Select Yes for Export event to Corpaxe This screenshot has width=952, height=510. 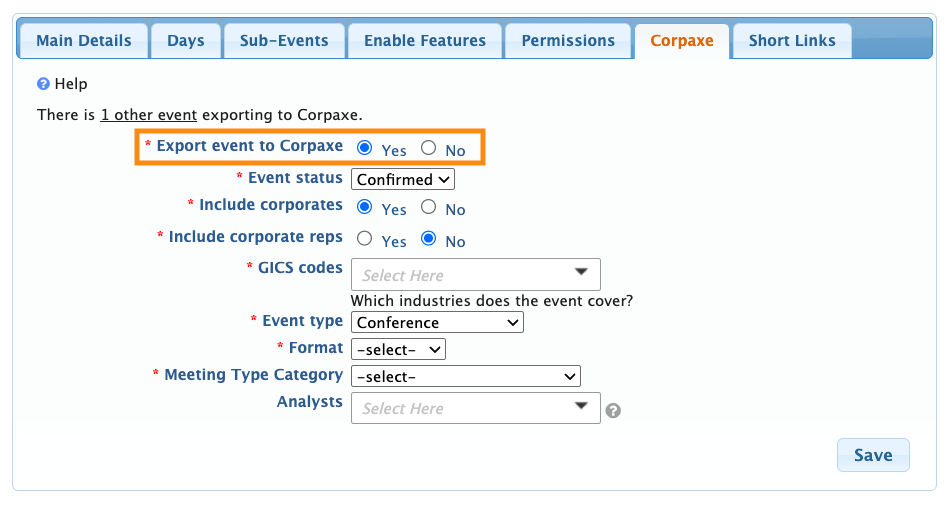[365, 148]
